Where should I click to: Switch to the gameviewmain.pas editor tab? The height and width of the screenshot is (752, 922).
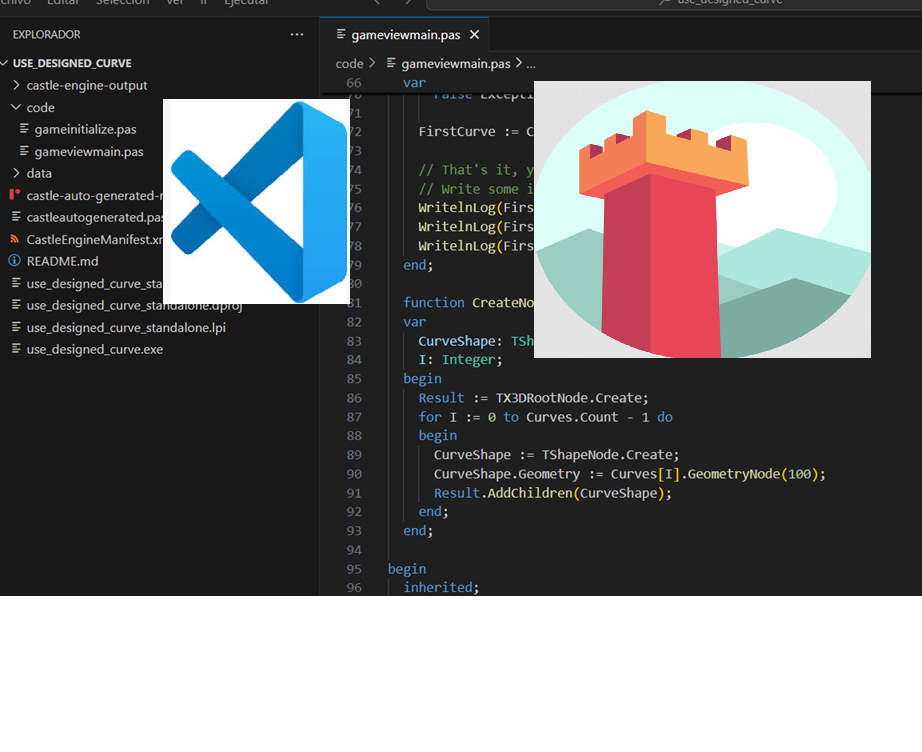pyautogui.click(x=405, y=35)
